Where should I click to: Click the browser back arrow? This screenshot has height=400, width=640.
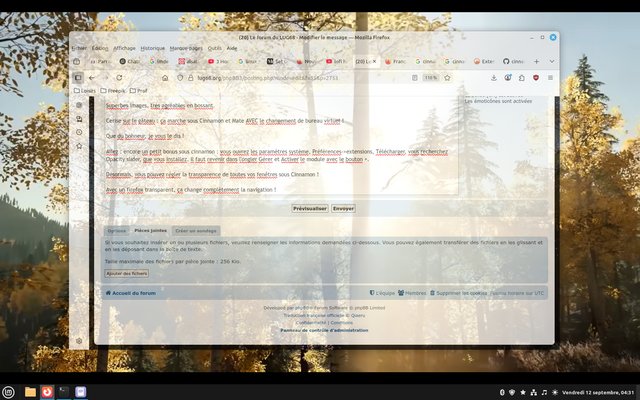coord(92,77)
